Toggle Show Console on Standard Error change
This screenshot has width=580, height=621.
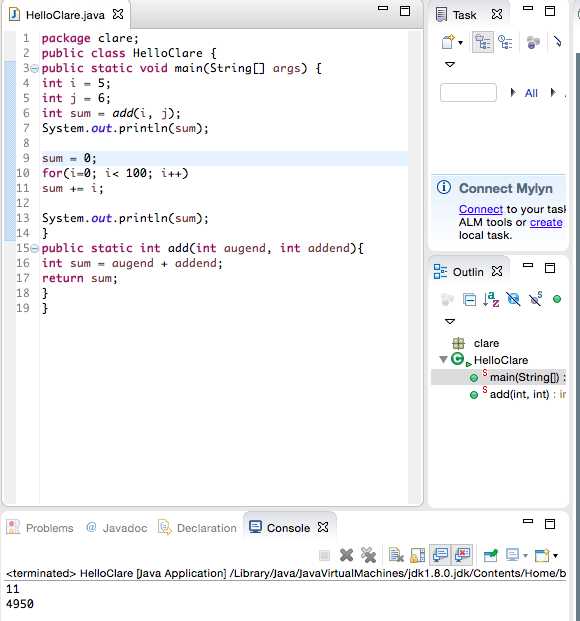pyautogui.click(x=462, y=555)
